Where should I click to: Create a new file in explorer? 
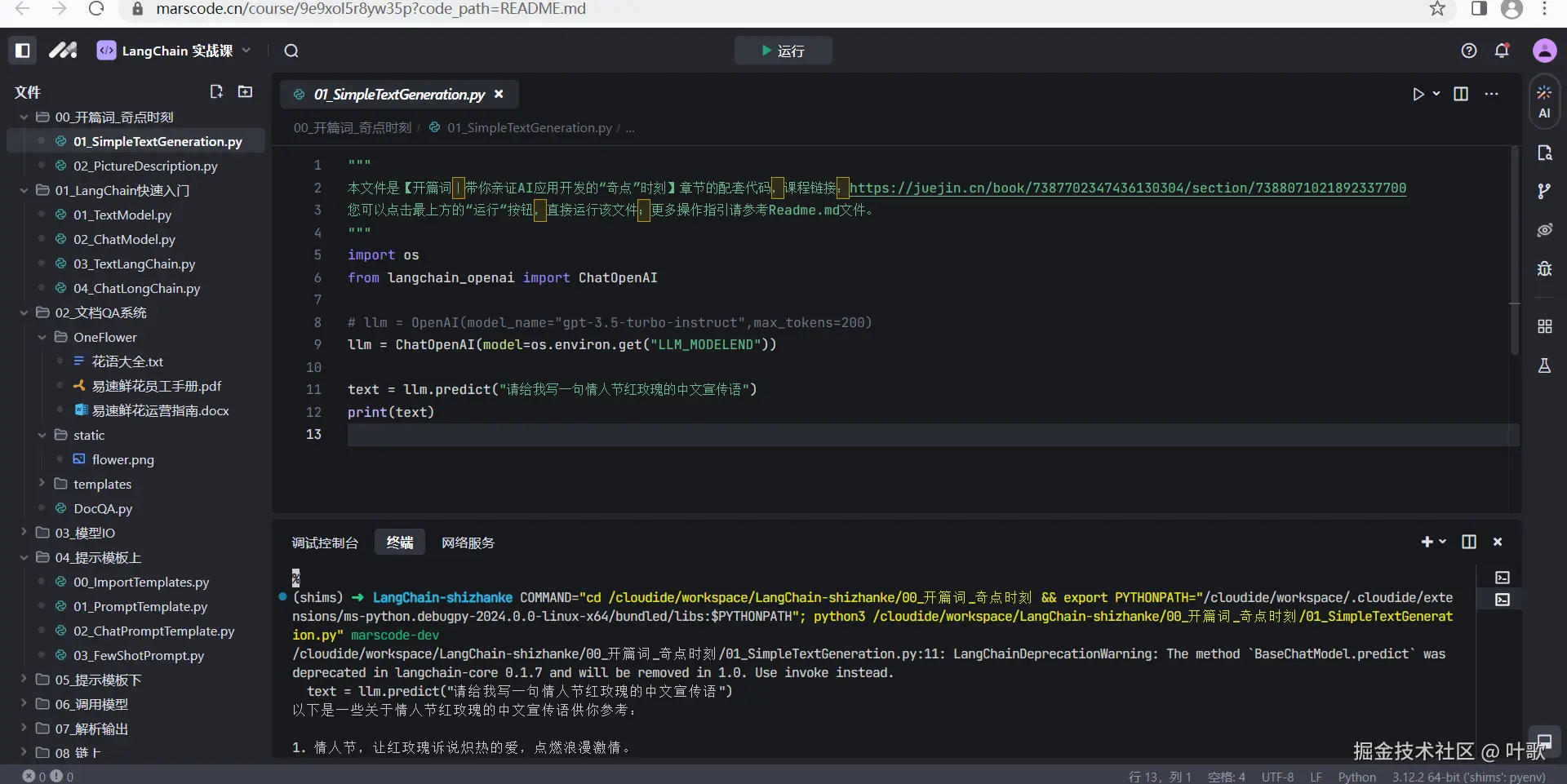[216, 91]
